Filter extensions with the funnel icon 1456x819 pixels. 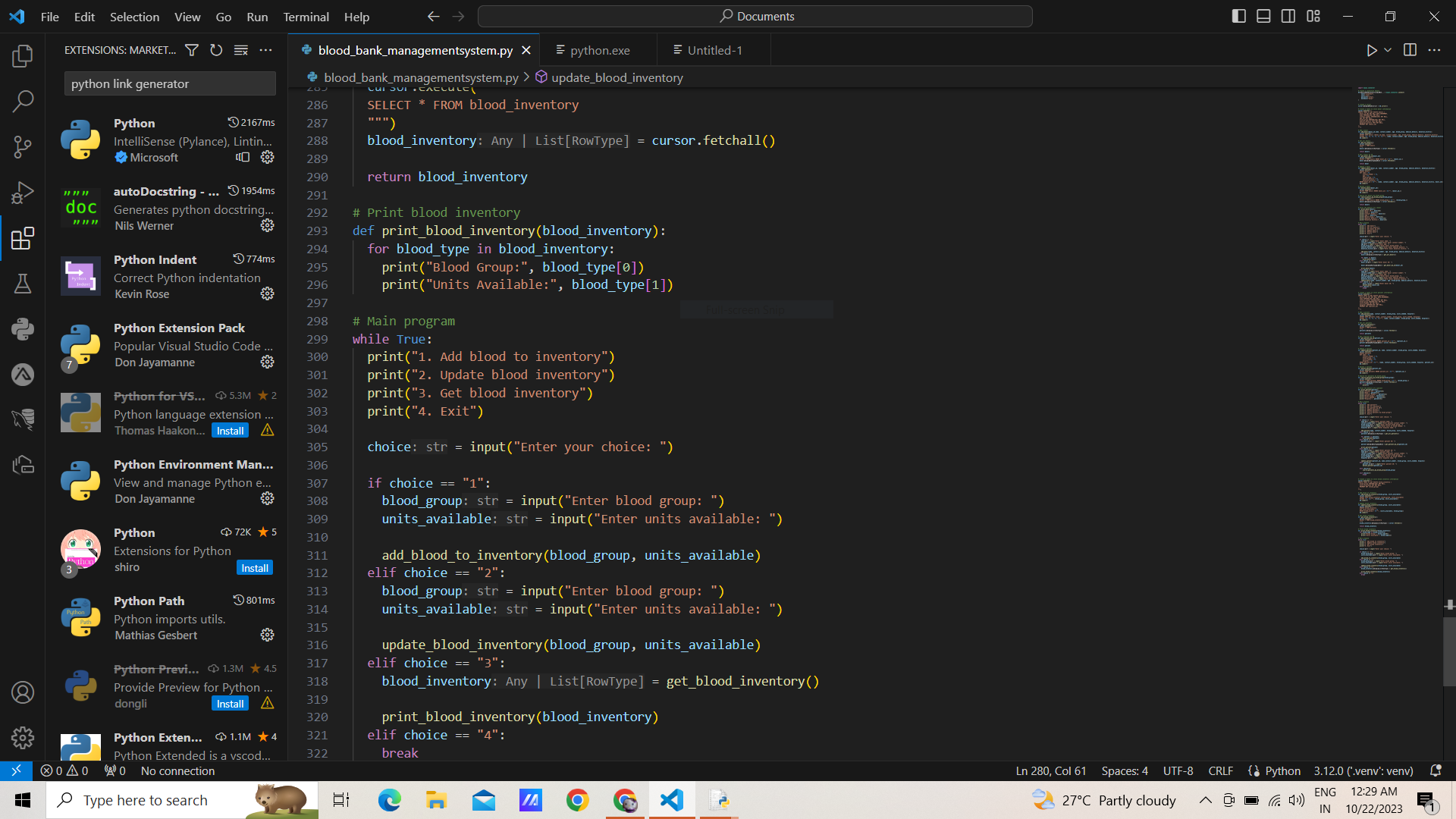click(192, 50)
